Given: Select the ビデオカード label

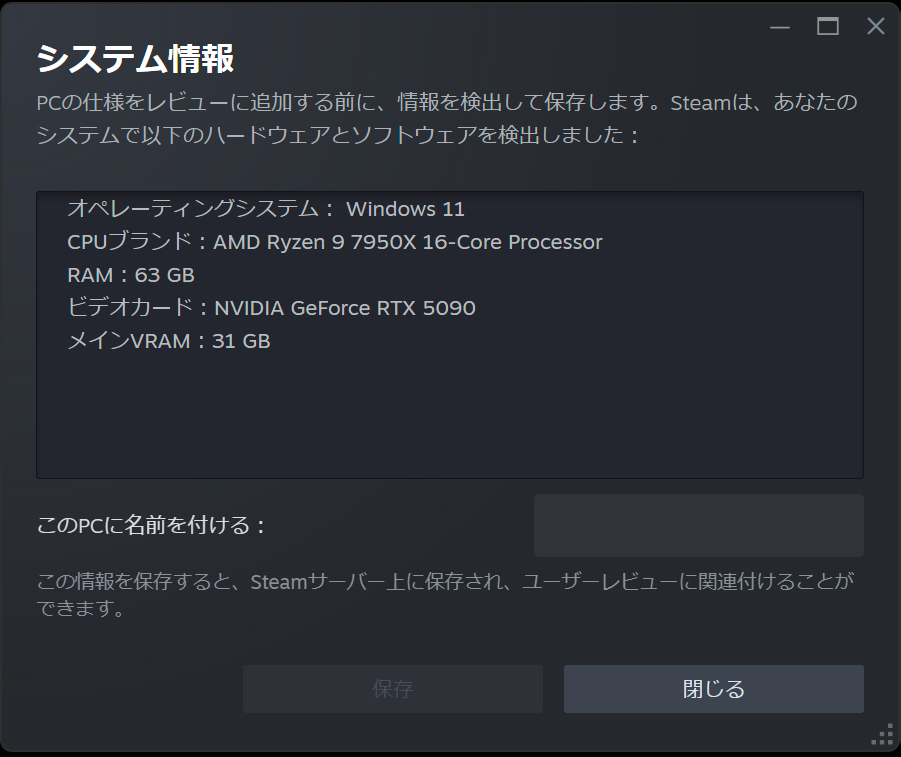Looking at the screenshot, I should (x=134, y=308).
